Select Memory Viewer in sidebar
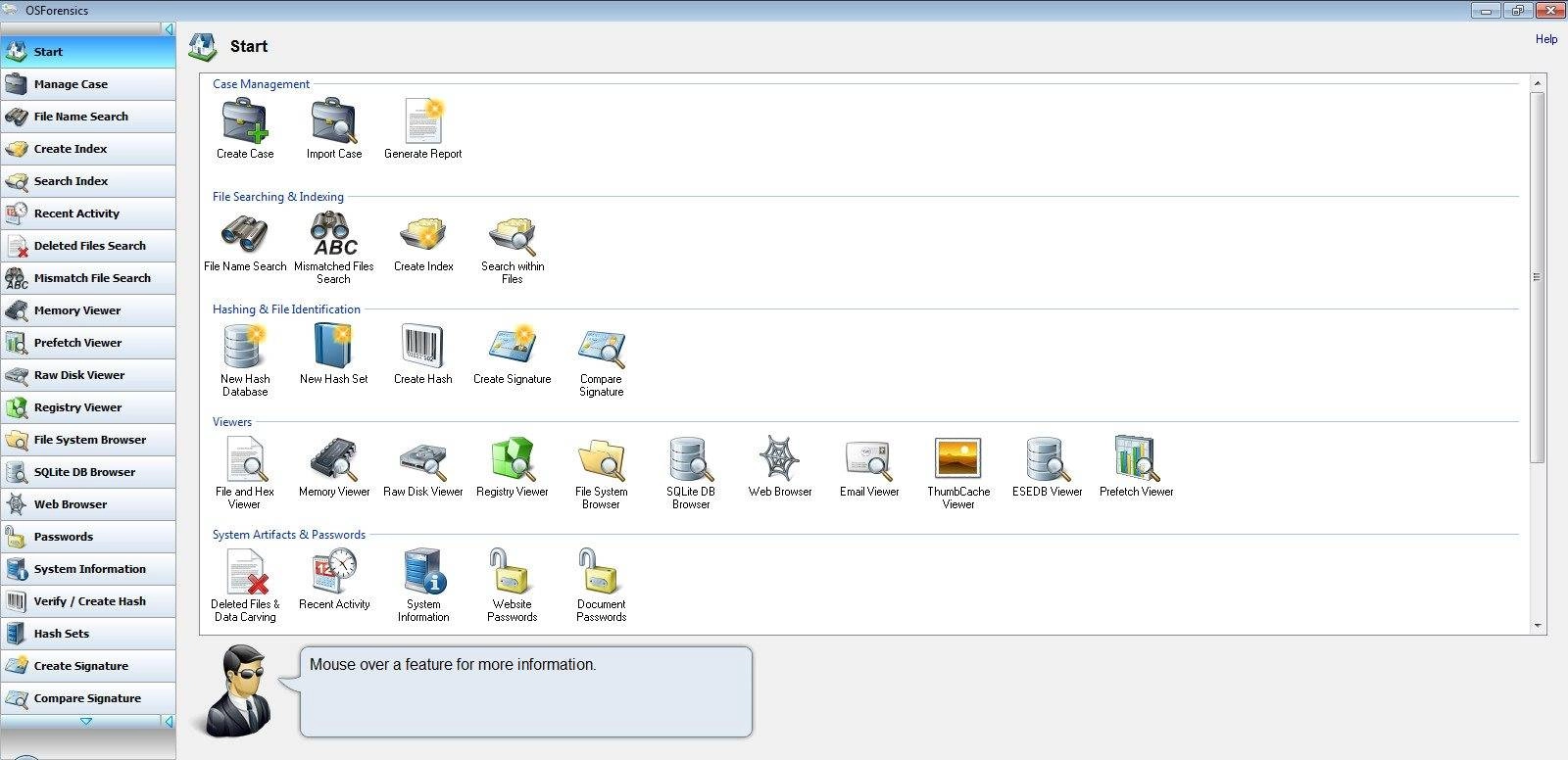This screenshot has width=1568, height=760. 88,310
